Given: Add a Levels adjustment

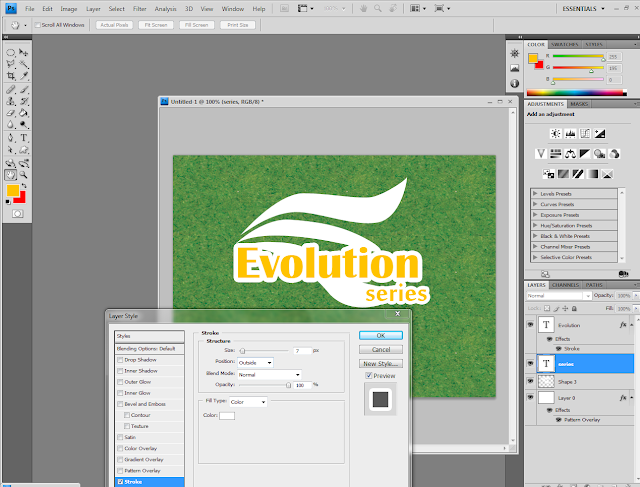Looking at the screenshot, I should [570, 133].
